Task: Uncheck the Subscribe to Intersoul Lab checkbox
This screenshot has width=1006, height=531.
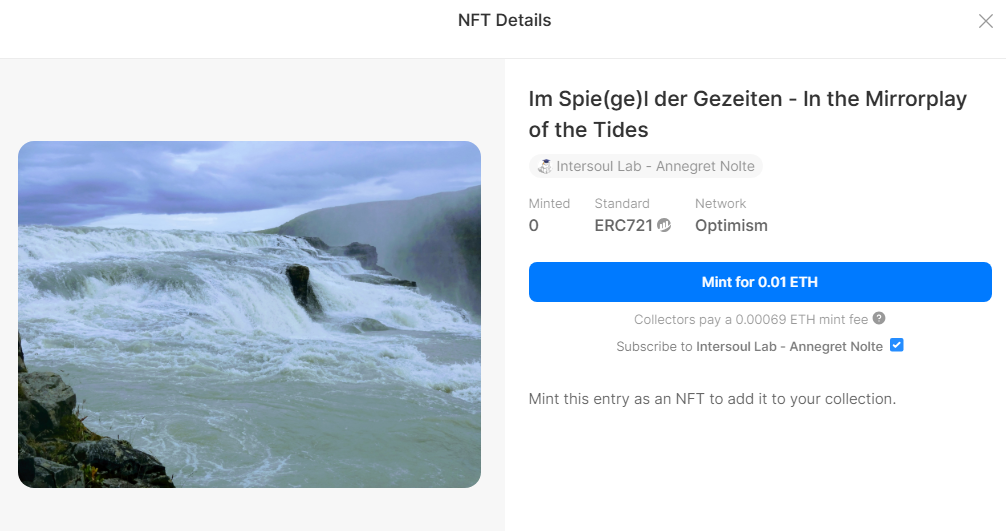Action: tap(897, 346)
